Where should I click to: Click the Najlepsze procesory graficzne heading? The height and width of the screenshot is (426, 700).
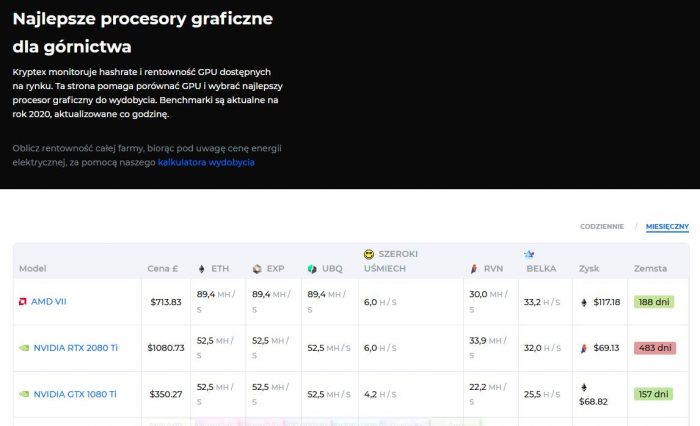(x=142, y=19)
